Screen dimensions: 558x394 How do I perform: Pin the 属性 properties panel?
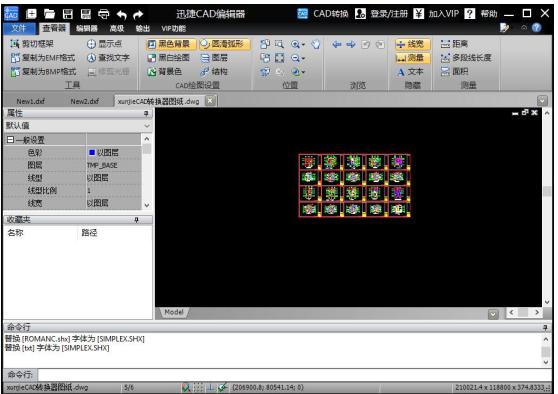click(x=146, y=113)
